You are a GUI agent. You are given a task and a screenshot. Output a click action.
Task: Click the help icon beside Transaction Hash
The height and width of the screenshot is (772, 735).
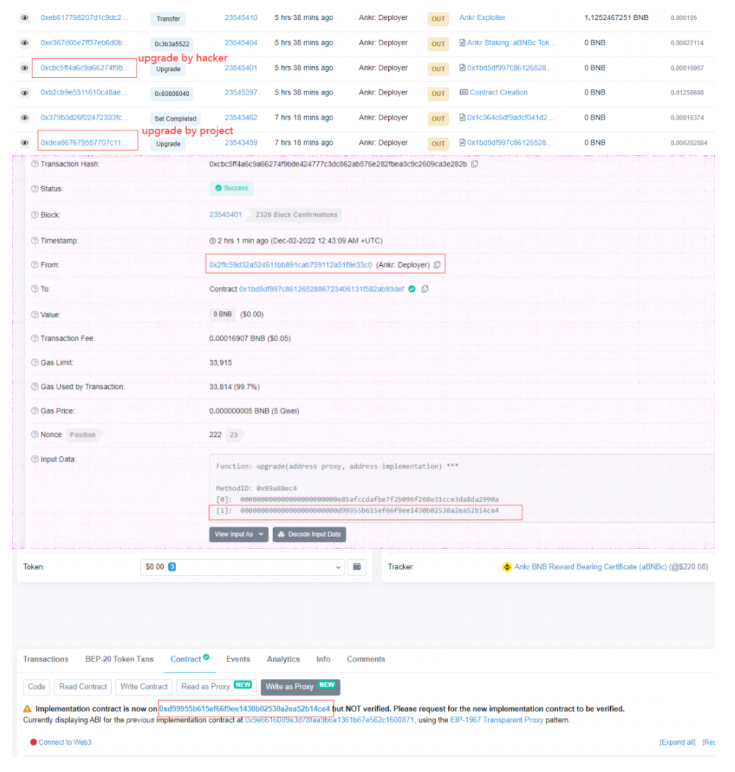coord(35,164)
